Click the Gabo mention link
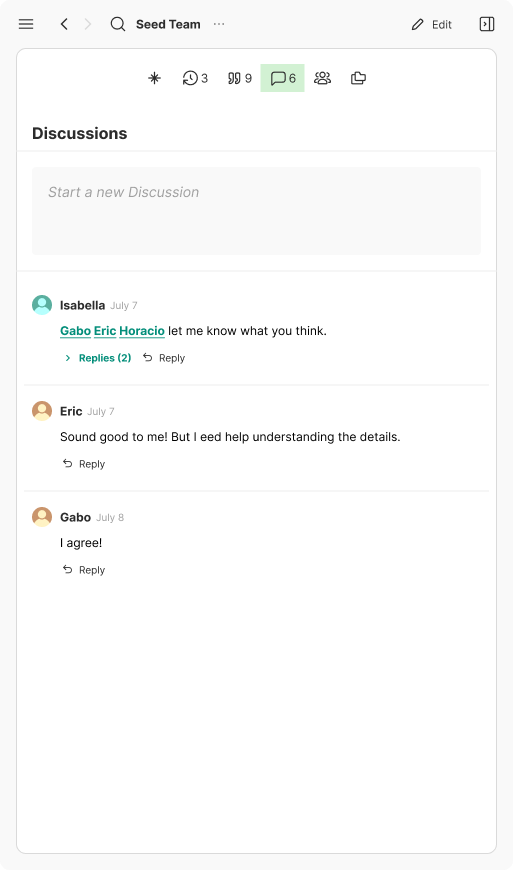Screen dimensions: 513x870 75,331
